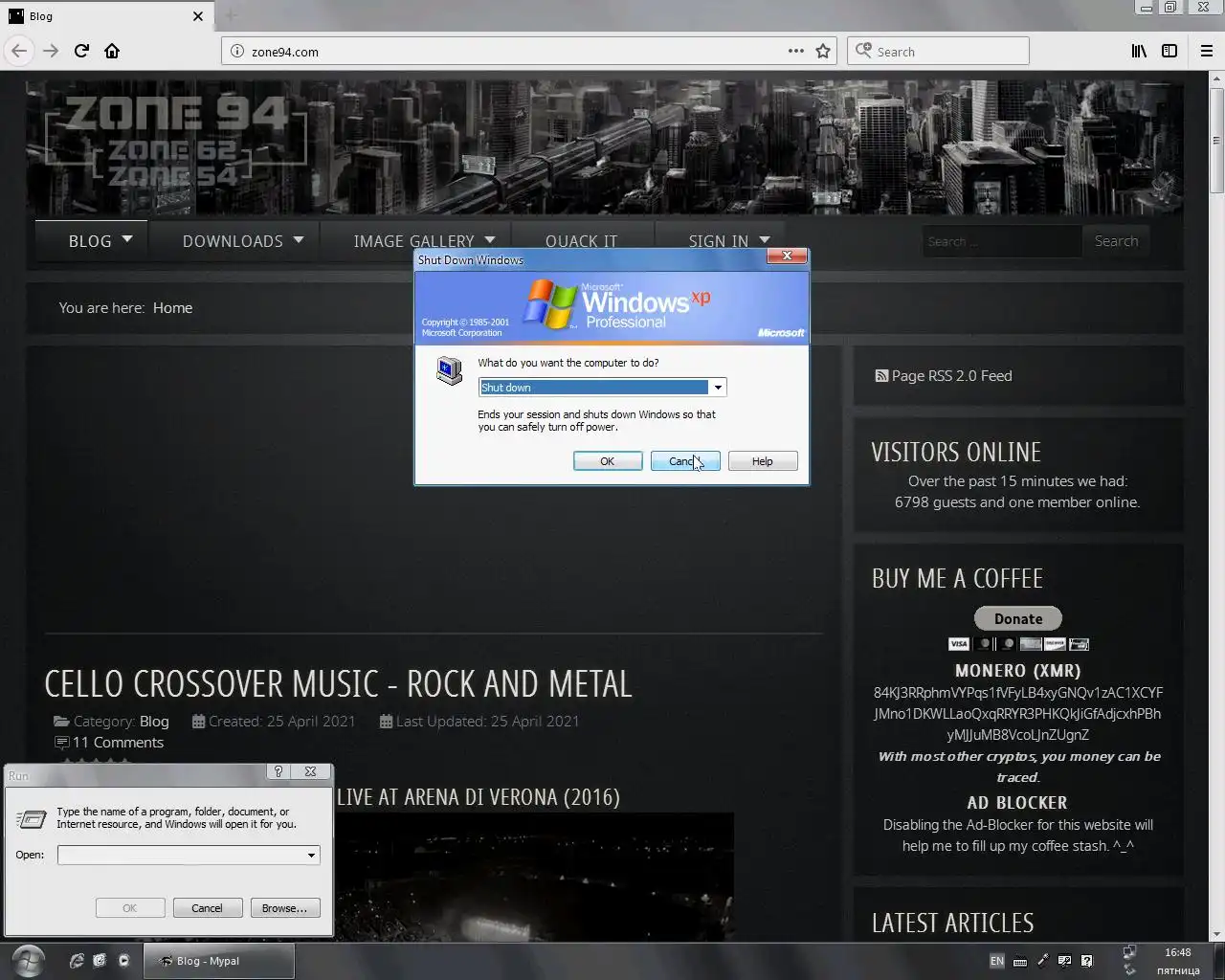Viewport: 1225px width, 980px height.
Task: Click the Page RSS 2.0 Feed link
Action: pyautogui.click(x=951, y=376)
